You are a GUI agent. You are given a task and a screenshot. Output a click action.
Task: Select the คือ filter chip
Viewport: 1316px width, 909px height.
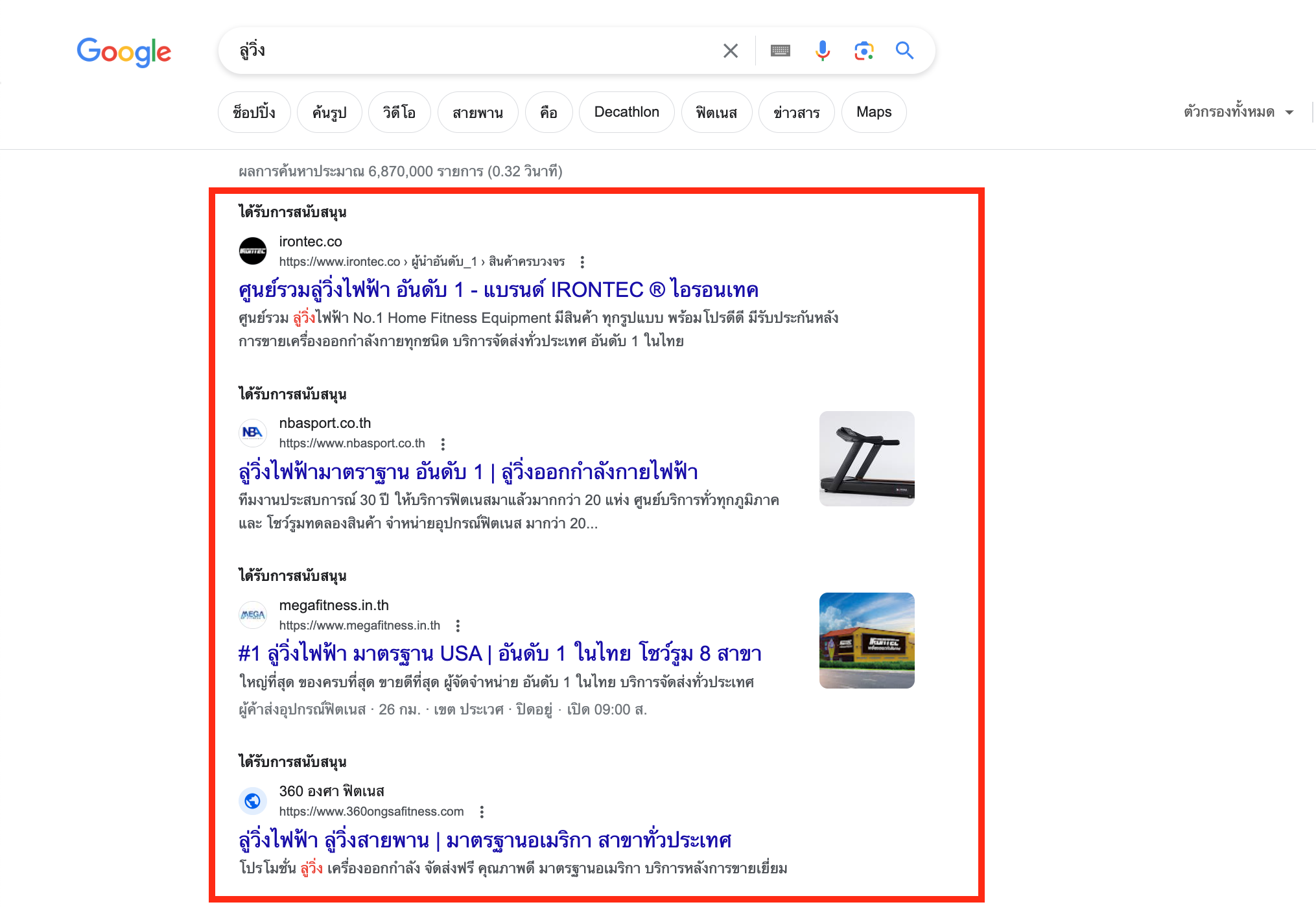[x=548, y=112]
